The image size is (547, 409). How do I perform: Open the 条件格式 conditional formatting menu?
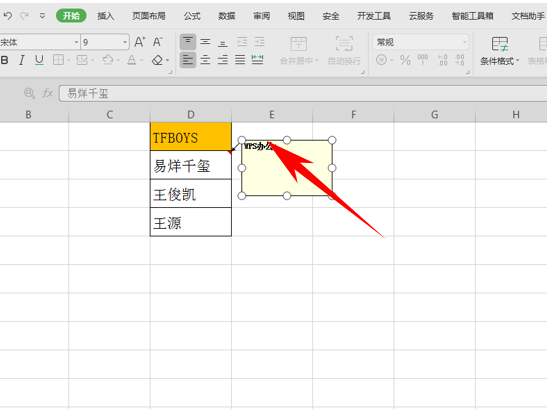(500, 51)
